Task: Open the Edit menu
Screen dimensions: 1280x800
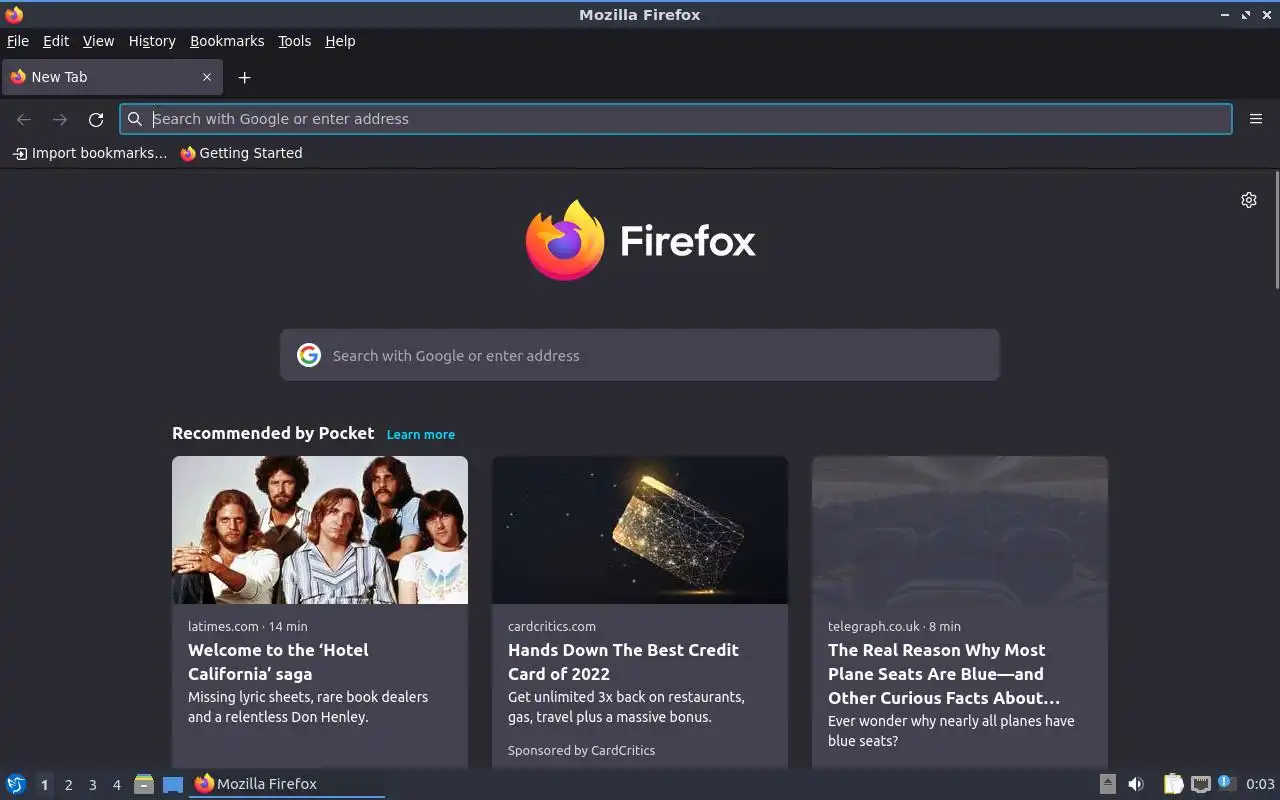Action: point(56,41)
